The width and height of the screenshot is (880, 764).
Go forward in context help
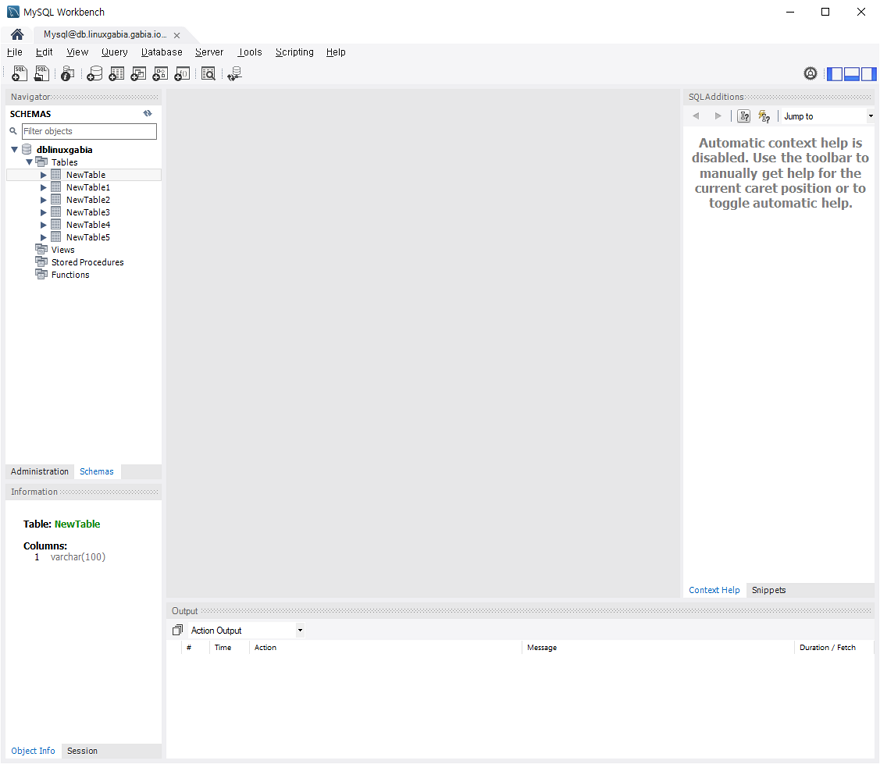[x=718, y=116]
